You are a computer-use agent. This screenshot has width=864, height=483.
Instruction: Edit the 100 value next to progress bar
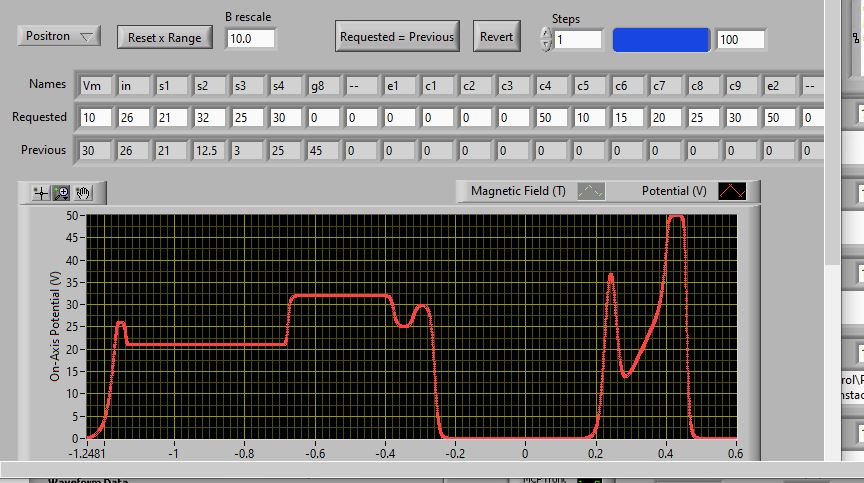tap(741, 40)
